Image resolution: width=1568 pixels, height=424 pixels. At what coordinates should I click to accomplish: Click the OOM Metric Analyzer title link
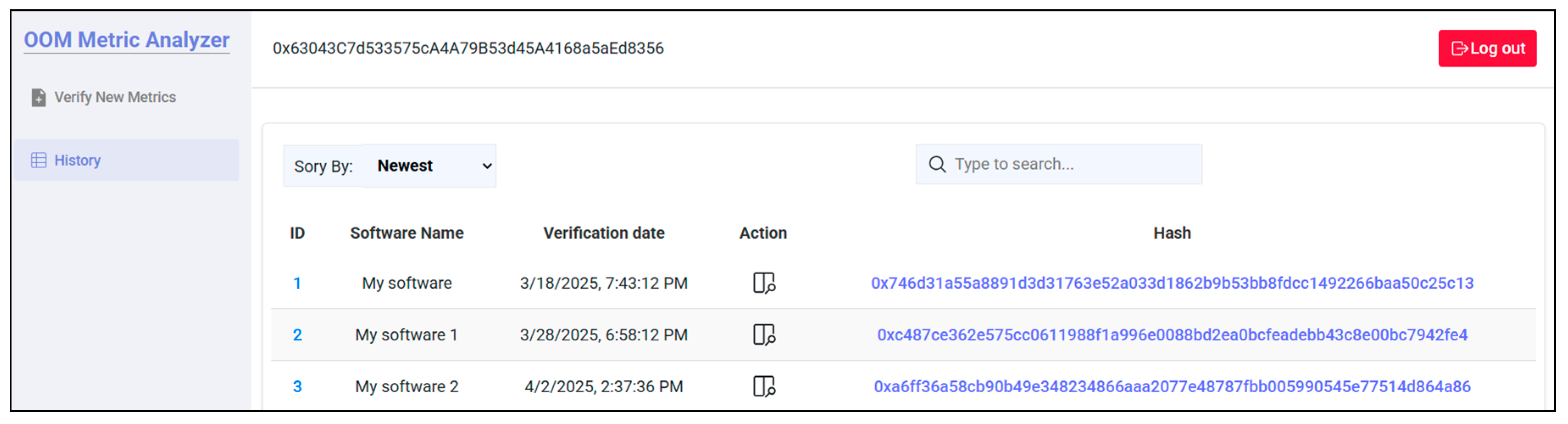127,40
